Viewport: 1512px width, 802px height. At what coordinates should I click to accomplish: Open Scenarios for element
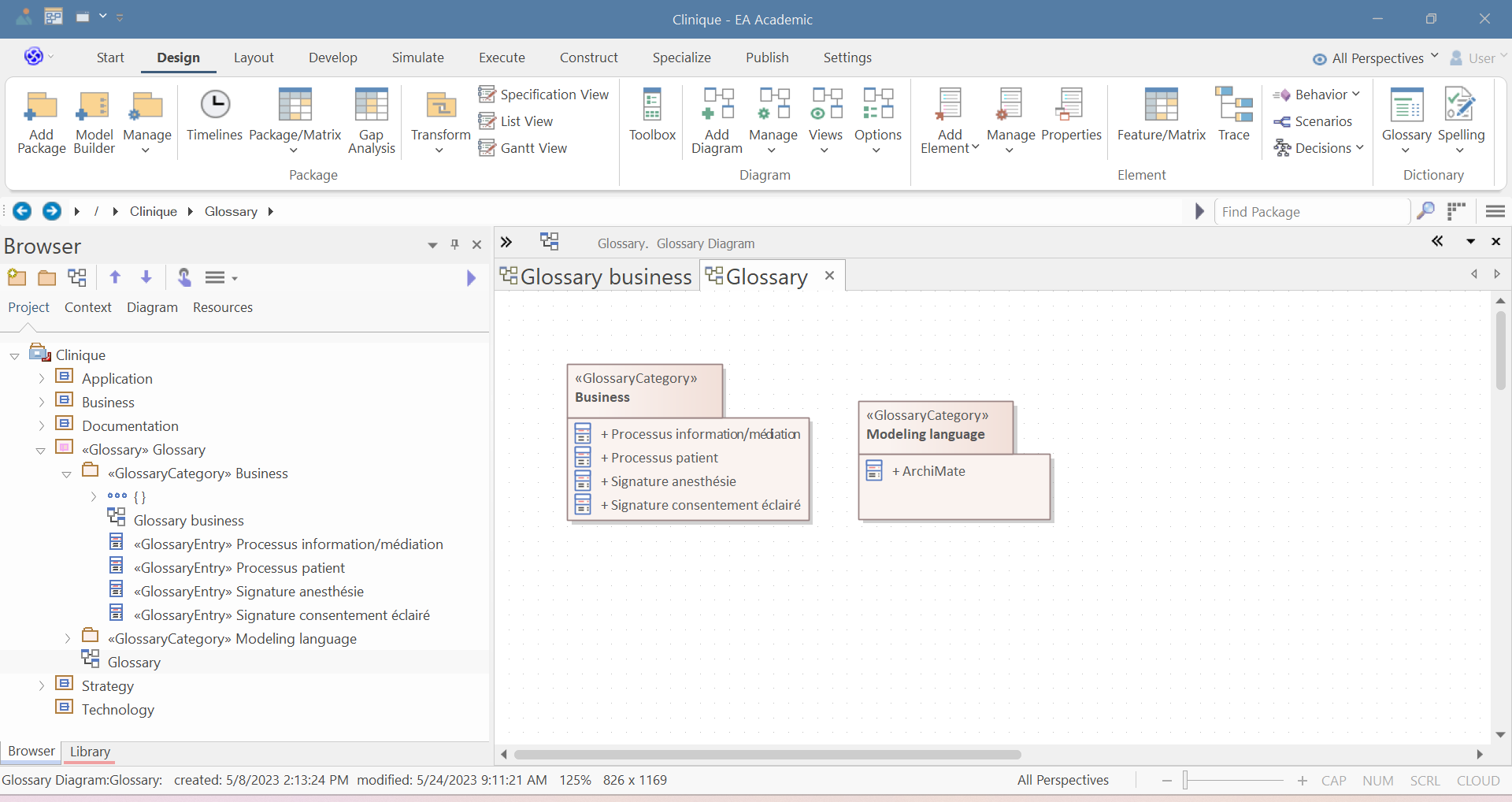tap(1313, 121)
